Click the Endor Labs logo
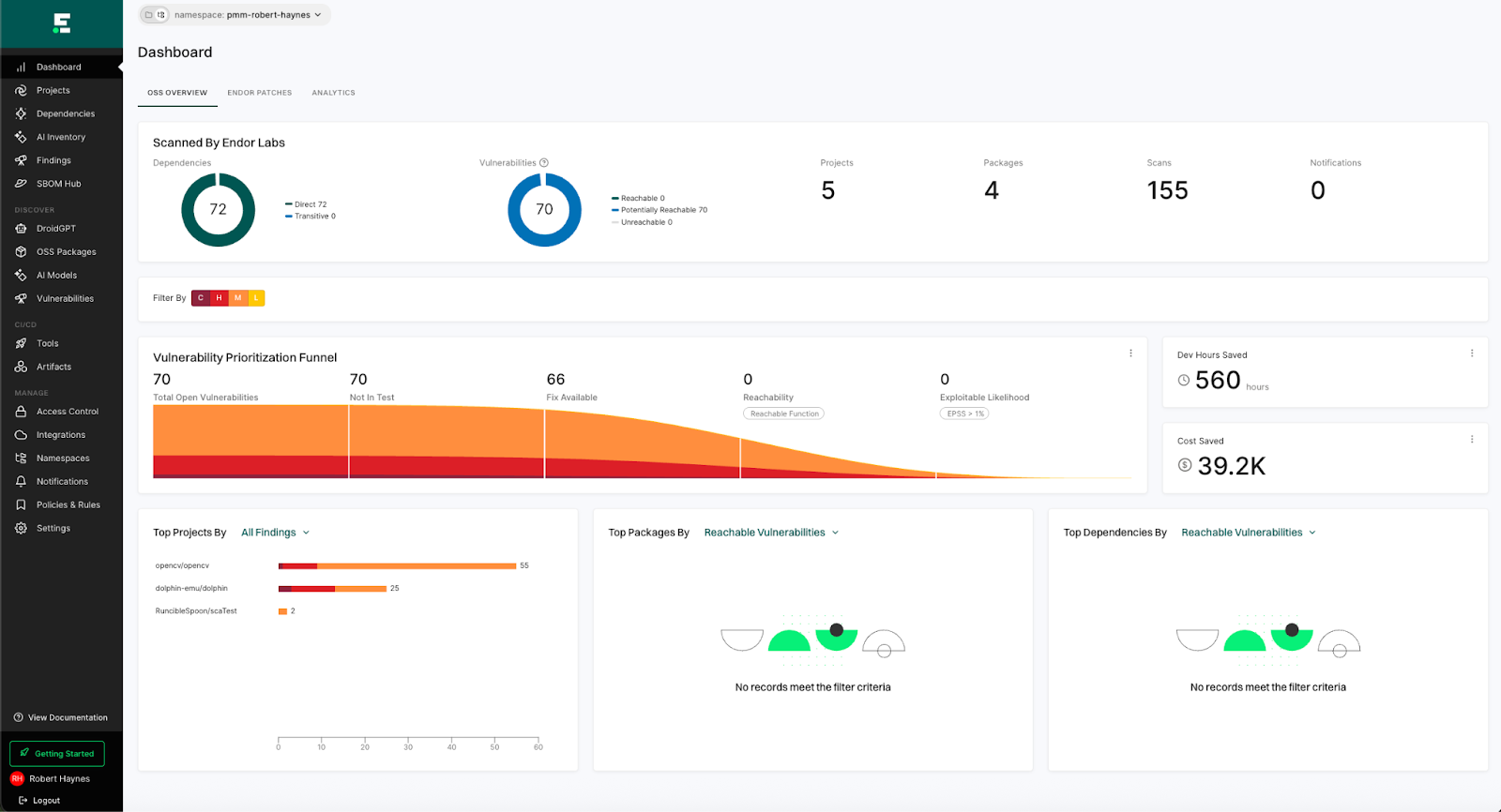Image resolution: width=1501 pixels, height=812 pixels. 62,23
